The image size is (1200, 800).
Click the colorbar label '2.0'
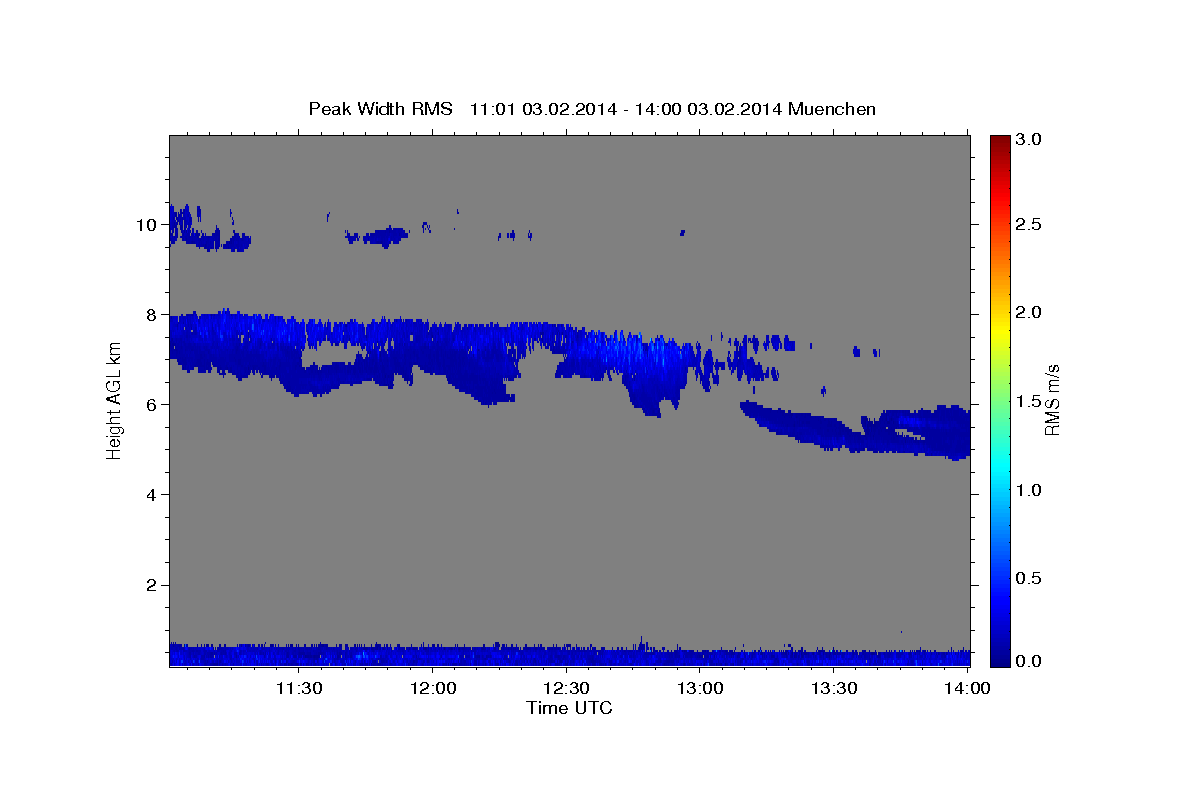pos(1029,312)
